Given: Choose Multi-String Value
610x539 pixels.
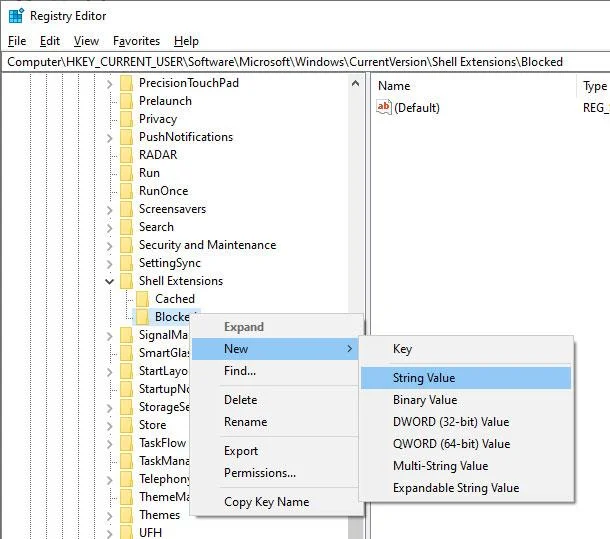Looking at the screenshot, I should point(466,466).
